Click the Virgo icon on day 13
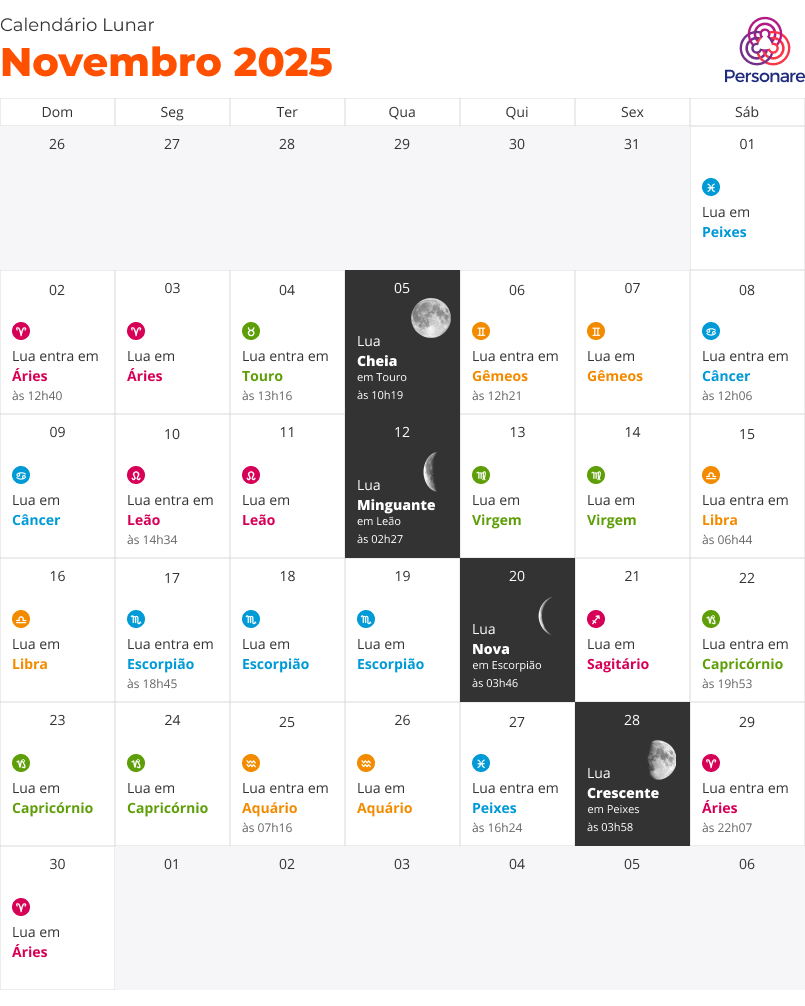The height and width of the screenshot is (1006, 805). (481, 475)
